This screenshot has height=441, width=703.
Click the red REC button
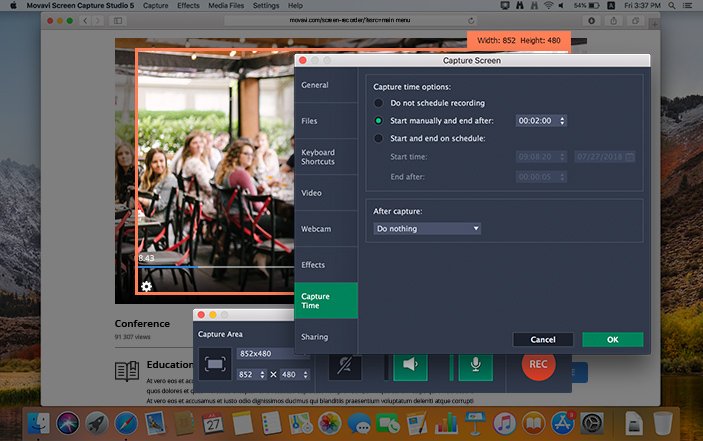538,364
